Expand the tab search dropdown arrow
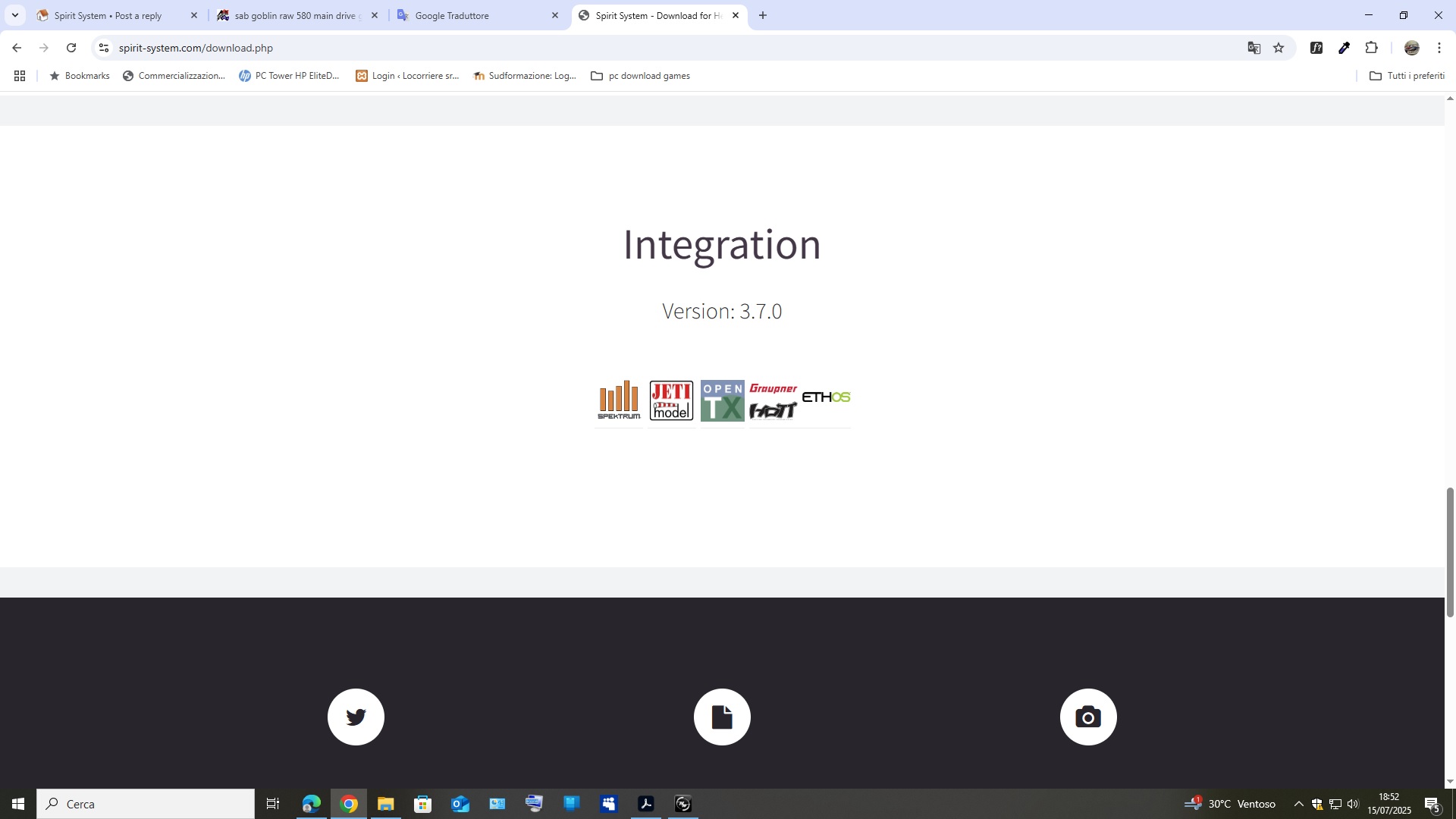Screen dimensions: 1456x819 tap(14, 15)
